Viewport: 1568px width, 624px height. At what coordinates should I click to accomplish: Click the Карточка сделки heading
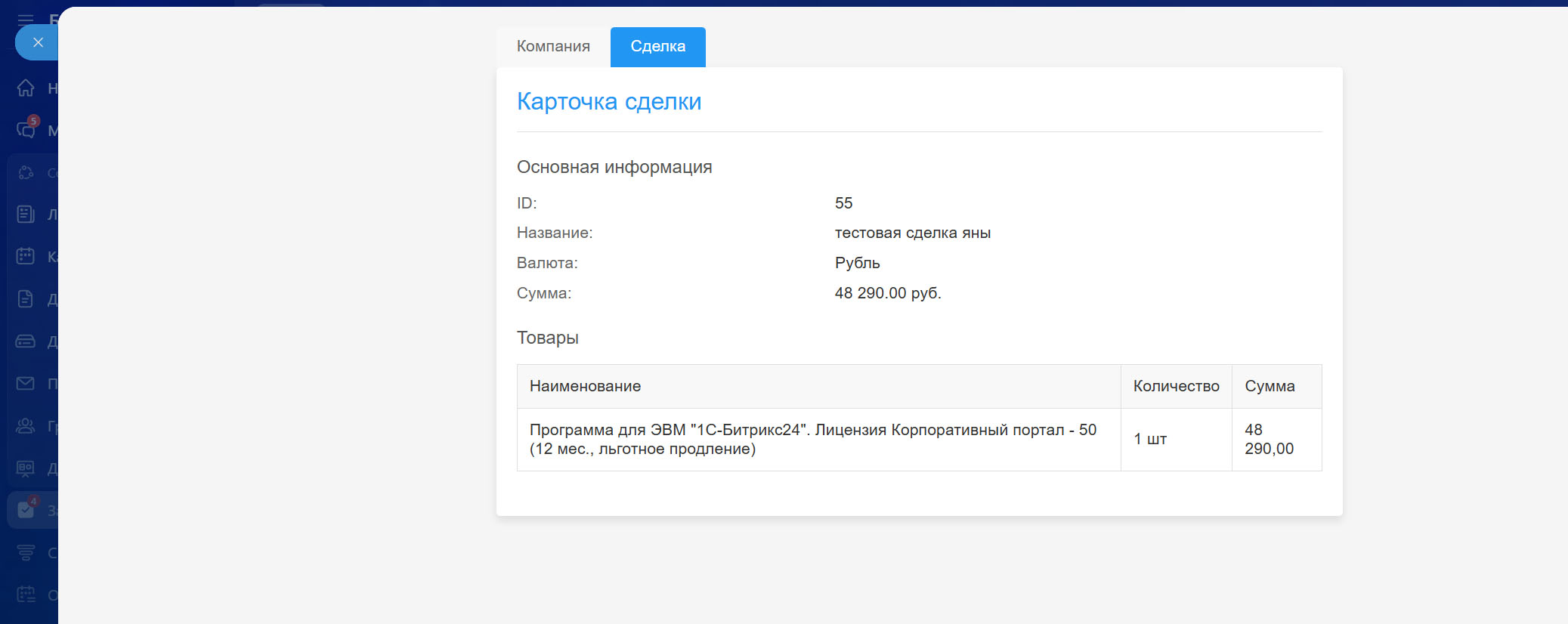(x=609, y=101)
